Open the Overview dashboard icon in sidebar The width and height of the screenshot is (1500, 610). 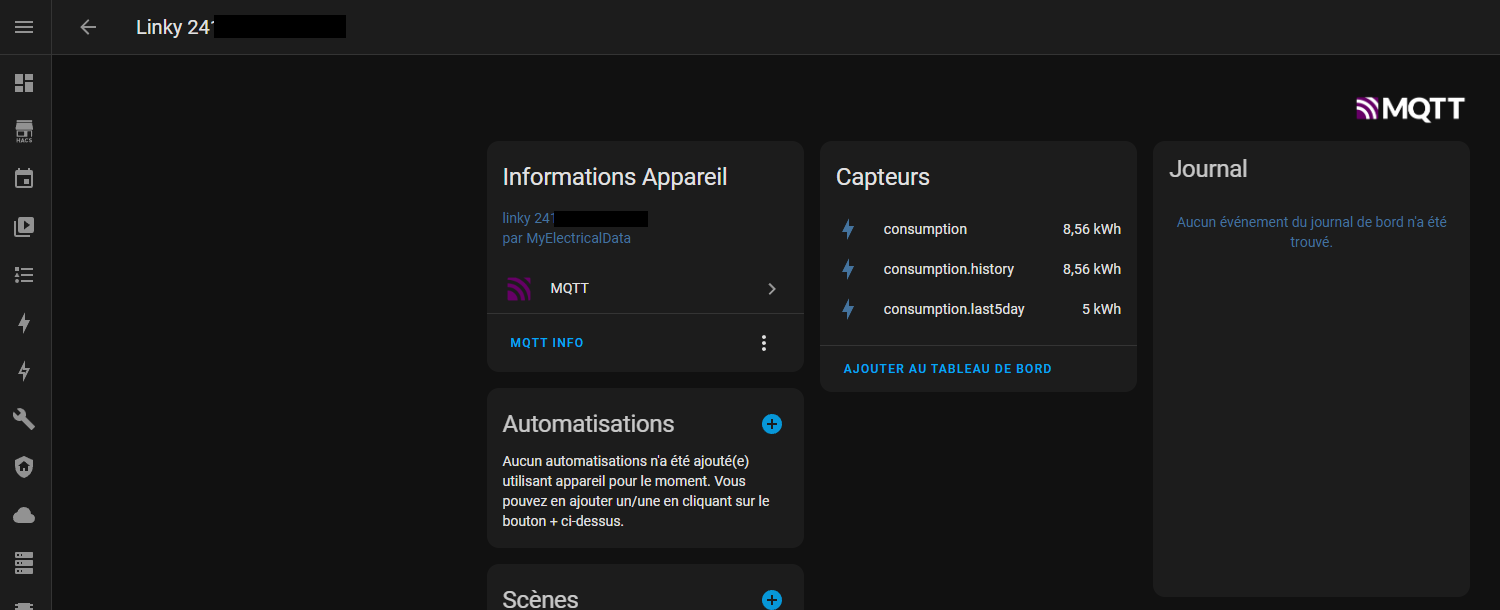[24, 83]
